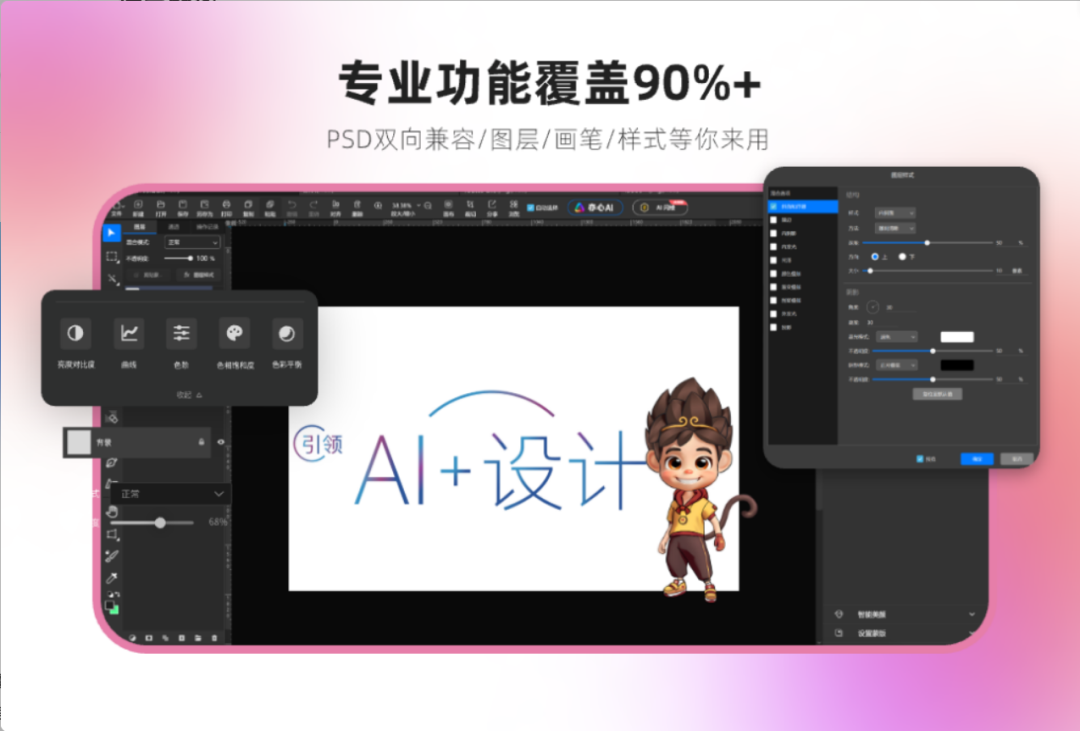The width and height of the screenshot is (1080, 731).
Task: Click the blue confirm button in the dialog
Action: [977, 459]
